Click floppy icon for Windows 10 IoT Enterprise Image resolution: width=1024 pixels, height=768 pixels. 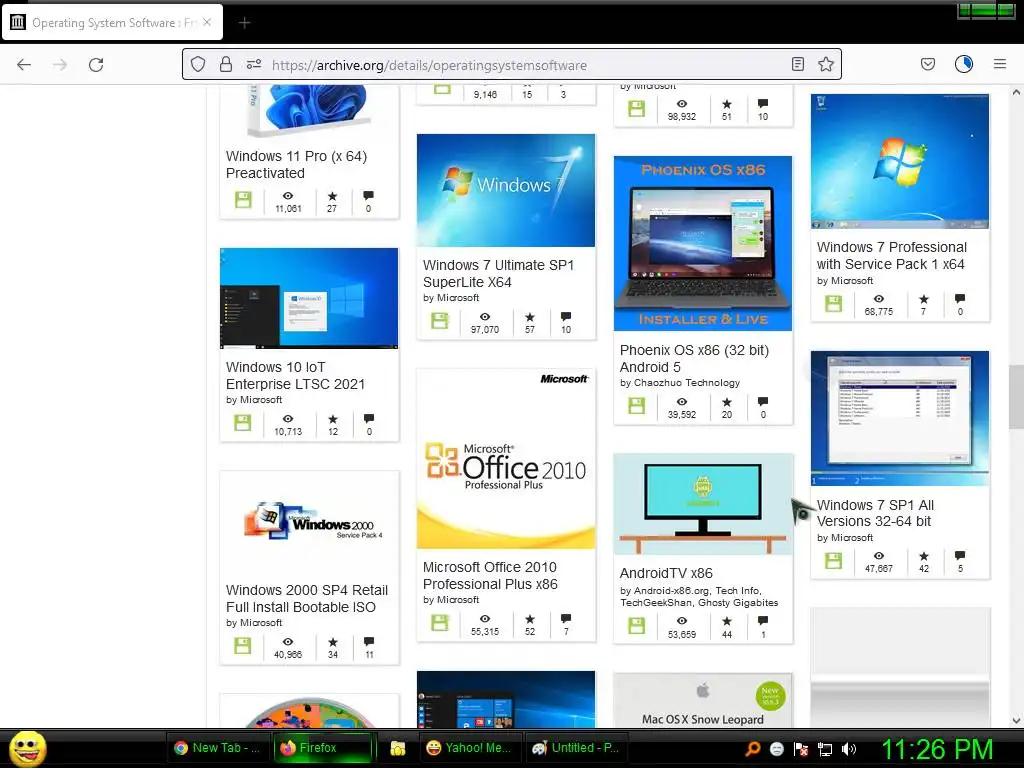(243, 423)
